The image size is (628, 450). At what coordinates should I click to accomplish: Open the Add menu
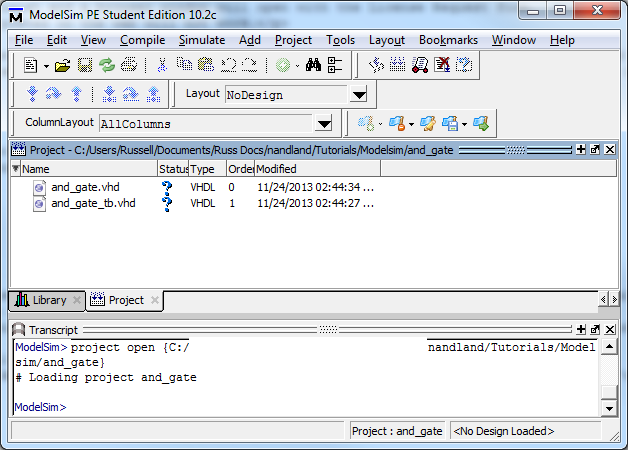tap(250, 40)
